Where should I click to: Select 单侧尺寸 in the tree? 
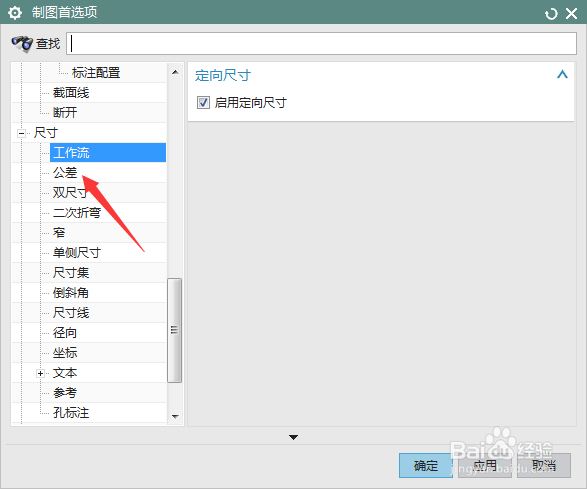click(77, 253)
